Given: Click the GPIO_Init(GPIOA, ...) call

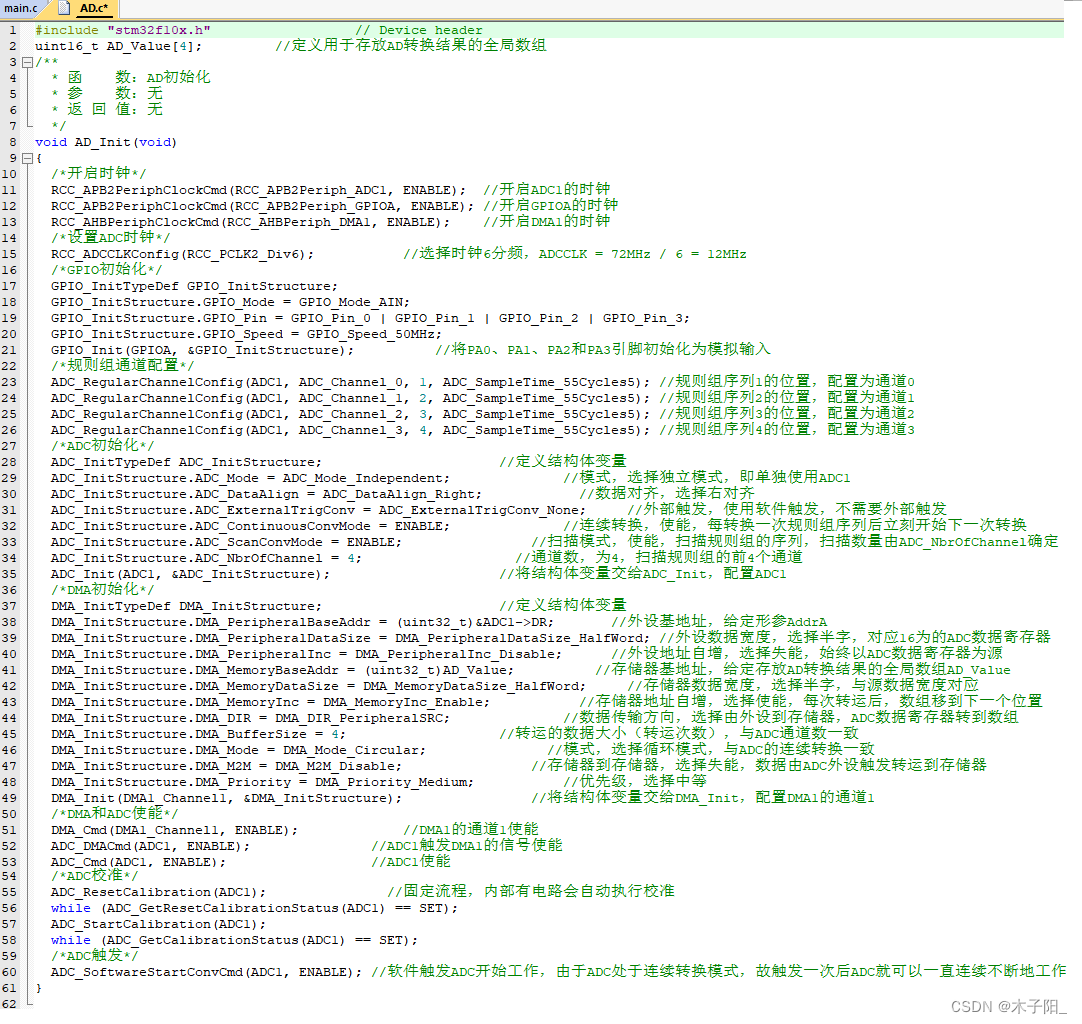Looking at the screenshot, I should click(202, 351).
